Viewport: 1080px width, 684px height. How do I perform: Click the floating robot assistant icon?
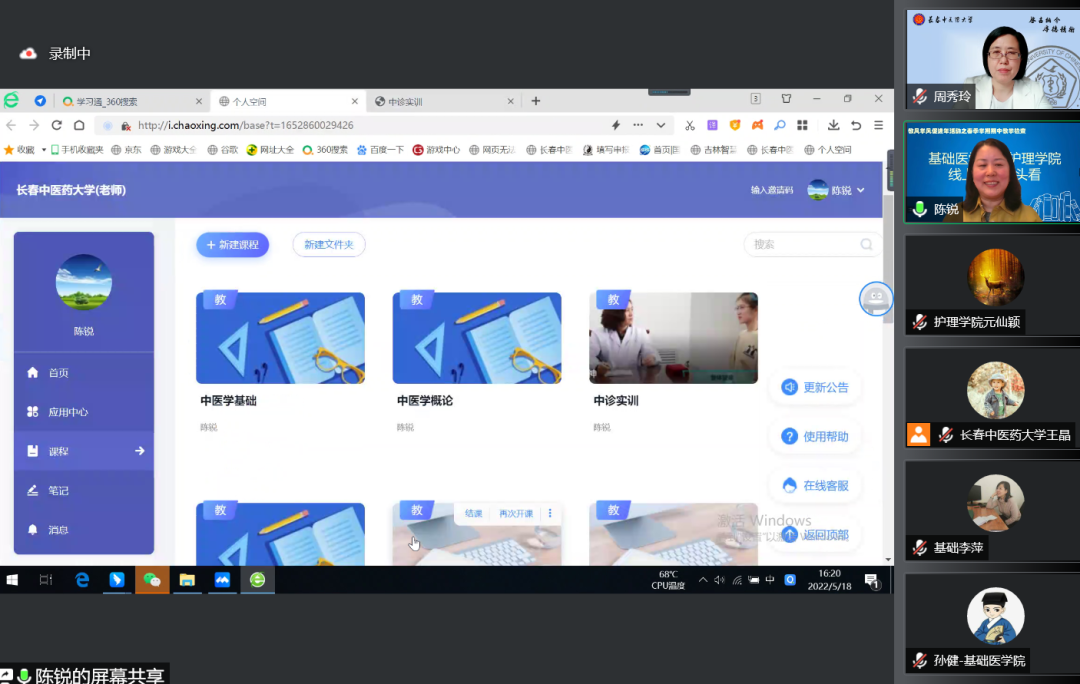[x=876, y=298]
